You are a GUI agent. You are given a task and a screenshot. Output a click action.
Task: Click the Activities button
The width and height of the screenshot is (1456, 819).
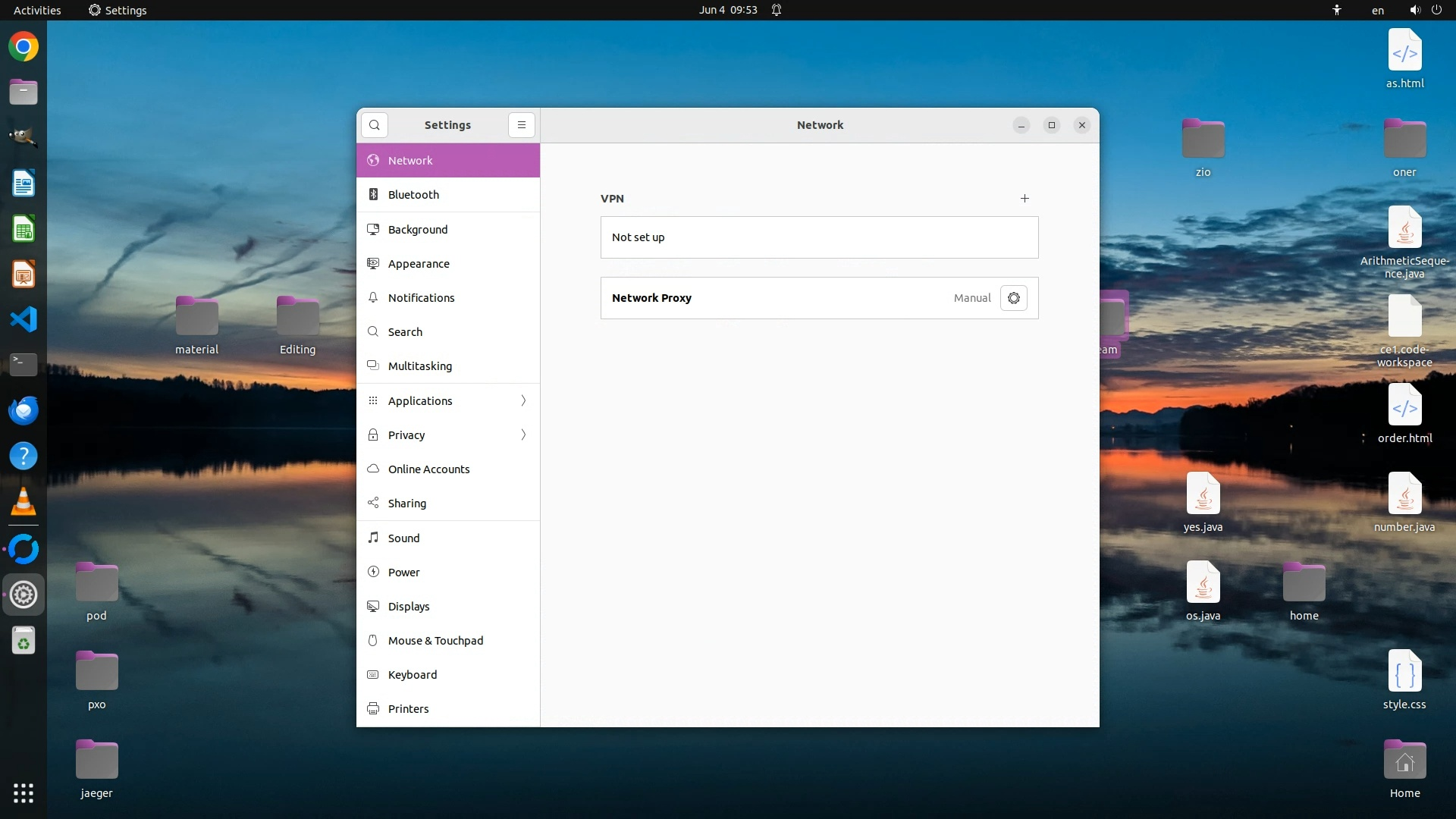pos(37,10)
